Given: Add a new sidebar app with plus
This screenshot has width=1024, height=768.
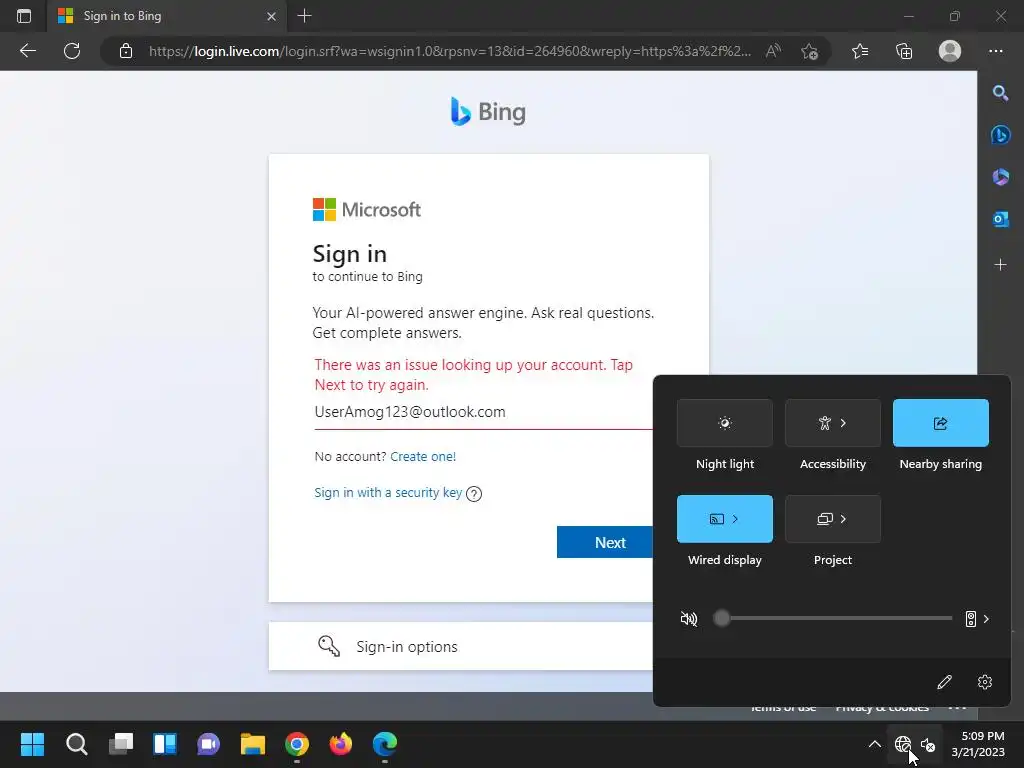Looking at the screenshot, I should 1000,264.
